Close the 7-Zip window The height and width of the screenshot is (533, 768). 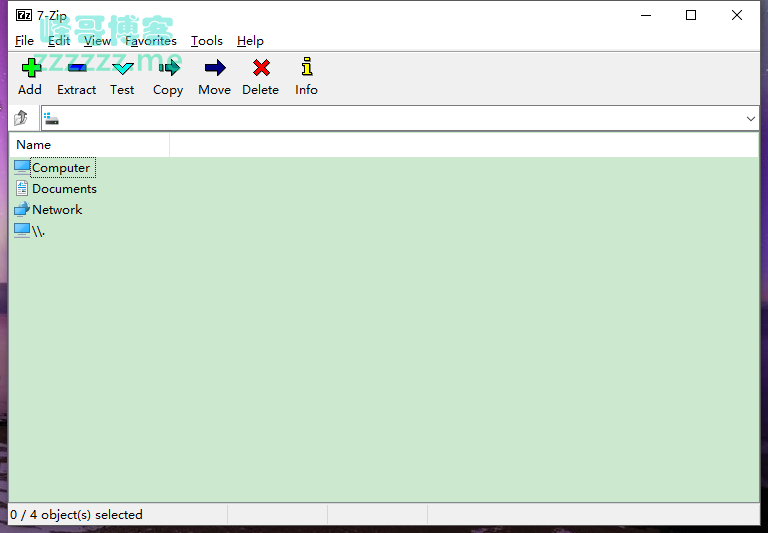tap(737, 15)
